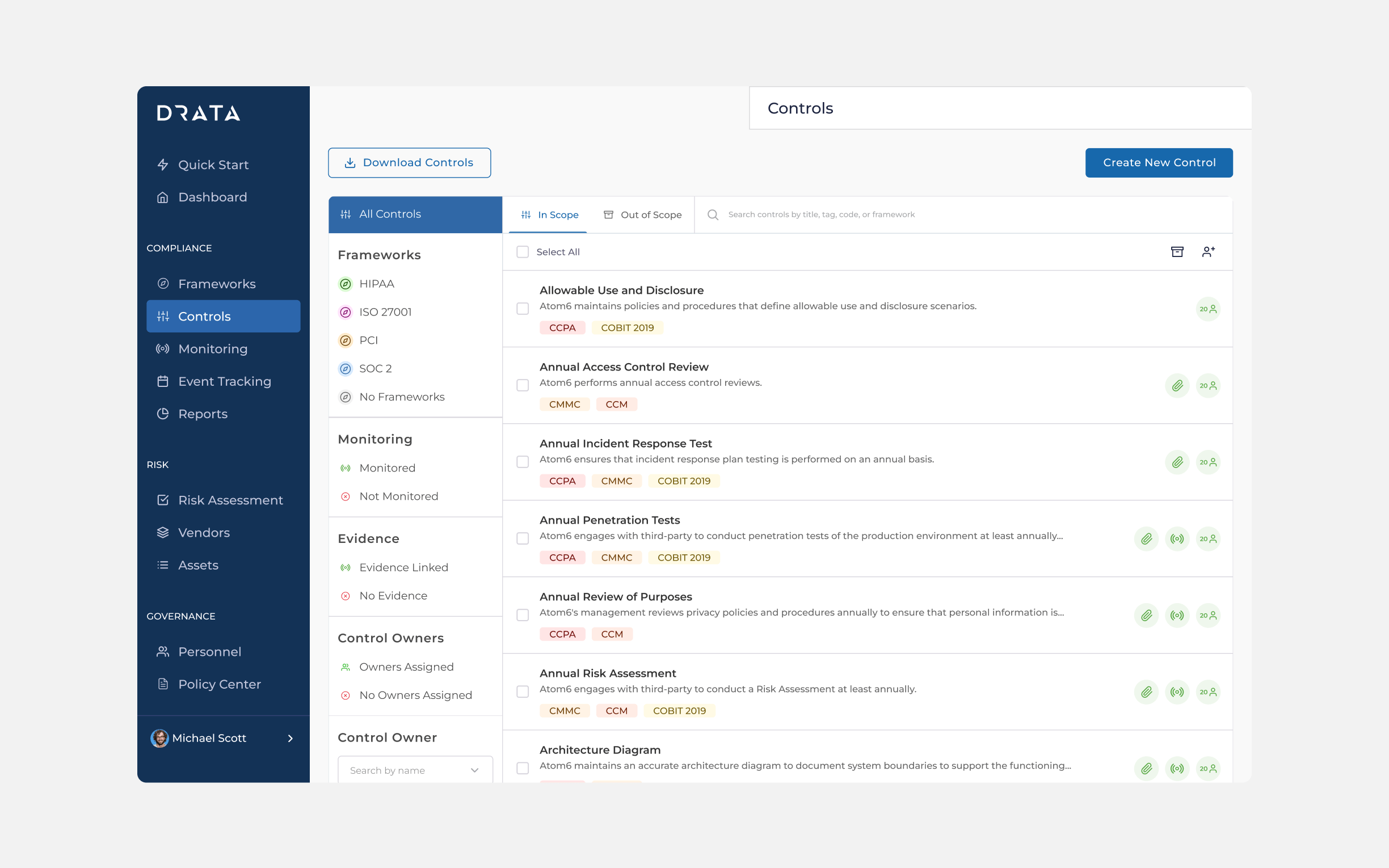The height and width of the screenshot is (868, 1389).
Task: Archive selected controls icon in toolbar
Action: [x=1177, y=251]
